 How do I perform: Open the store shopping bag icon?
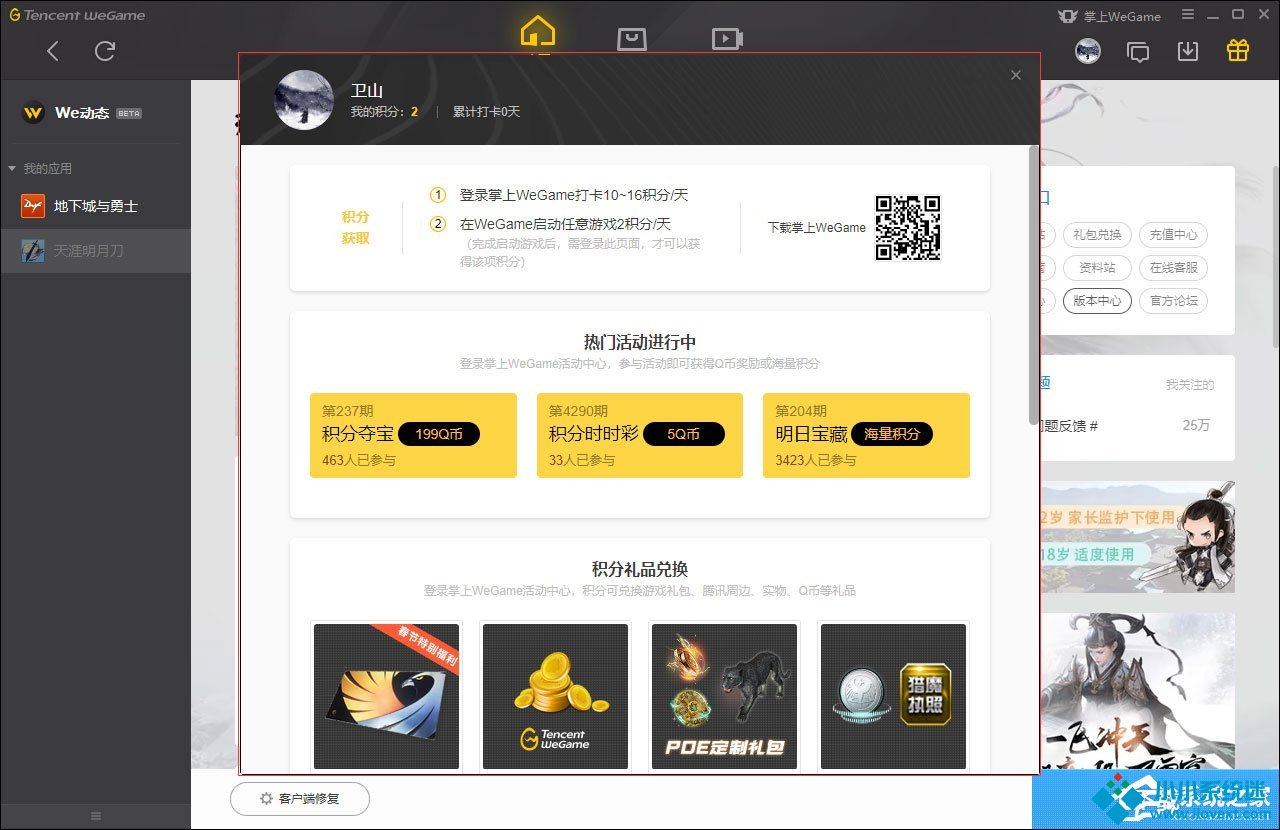pos(631,39)
